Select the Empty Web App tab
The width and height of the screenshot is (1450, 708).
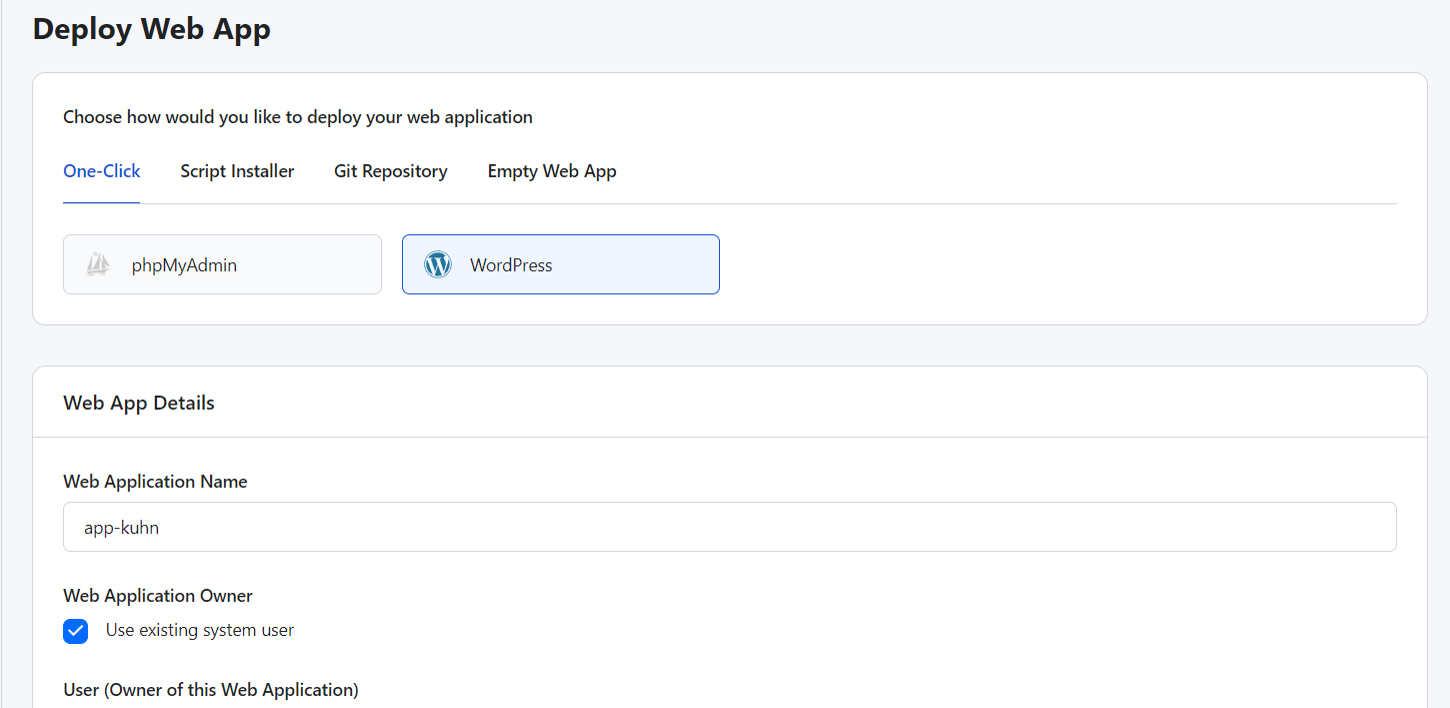coord(551,171)
